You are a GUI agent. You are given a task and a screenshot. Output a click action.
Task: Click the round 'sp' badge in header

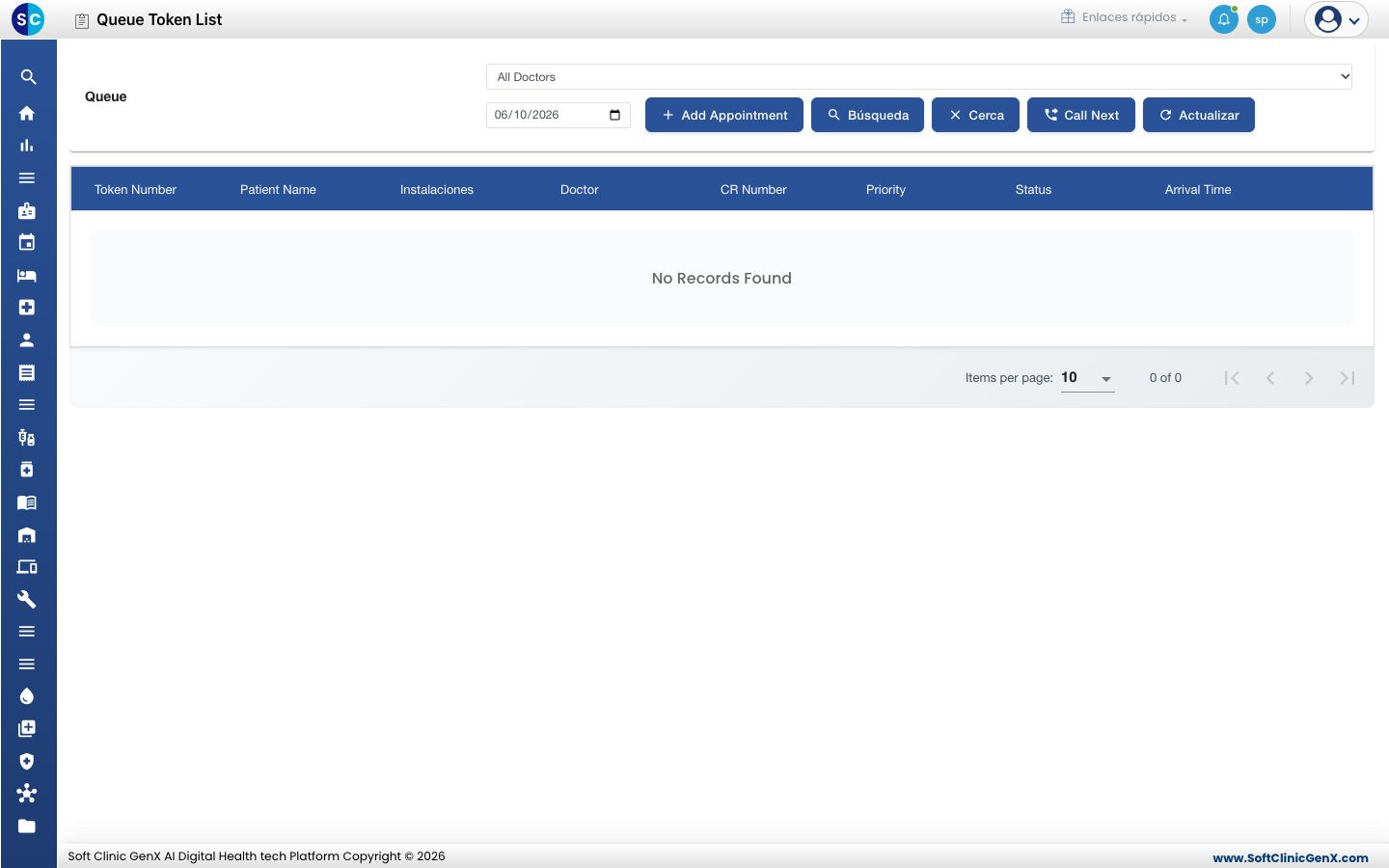point(1262,19)
